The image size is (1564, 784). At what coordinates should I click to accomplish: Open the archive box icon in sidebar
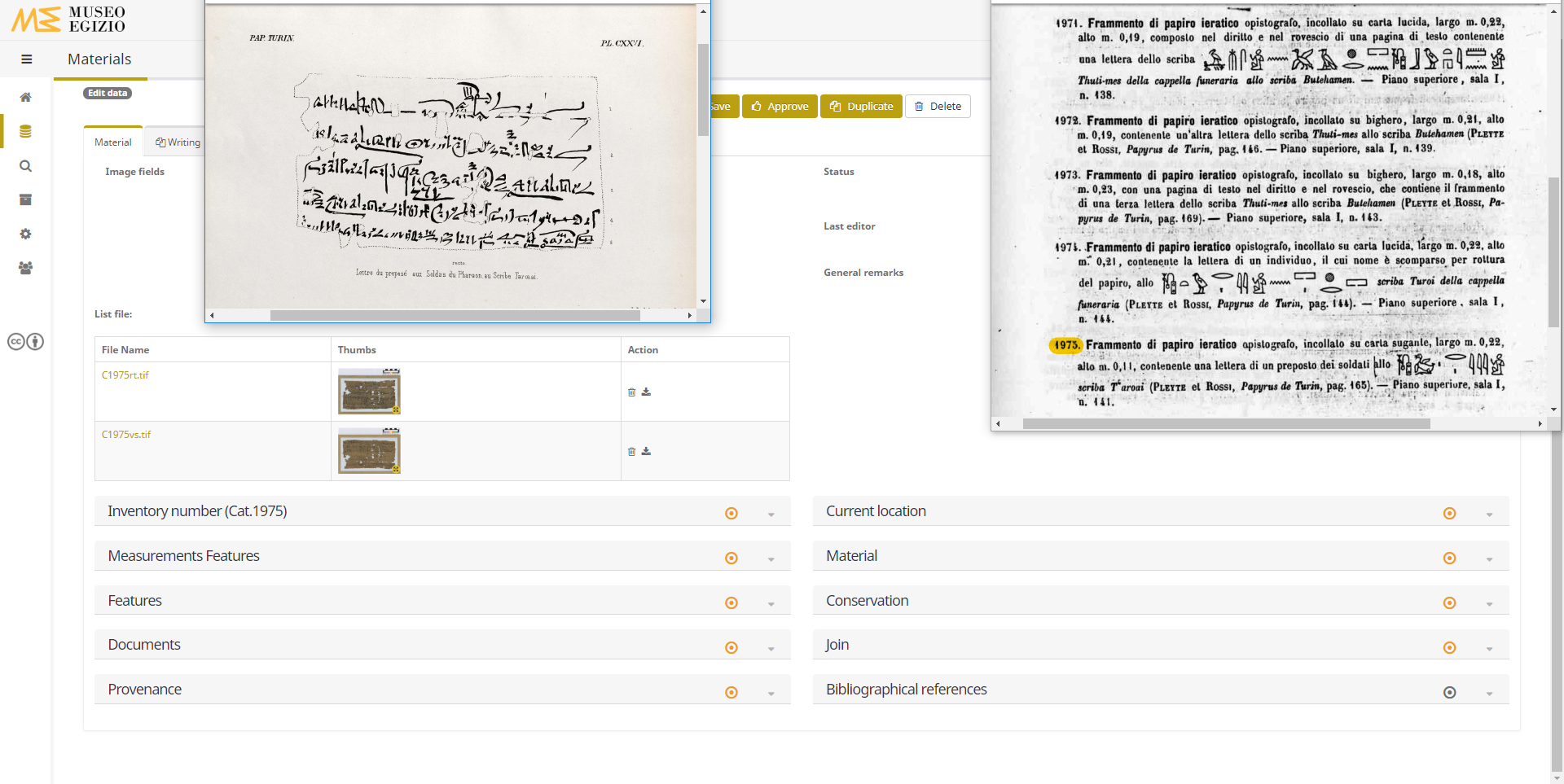tap(25, 199)
